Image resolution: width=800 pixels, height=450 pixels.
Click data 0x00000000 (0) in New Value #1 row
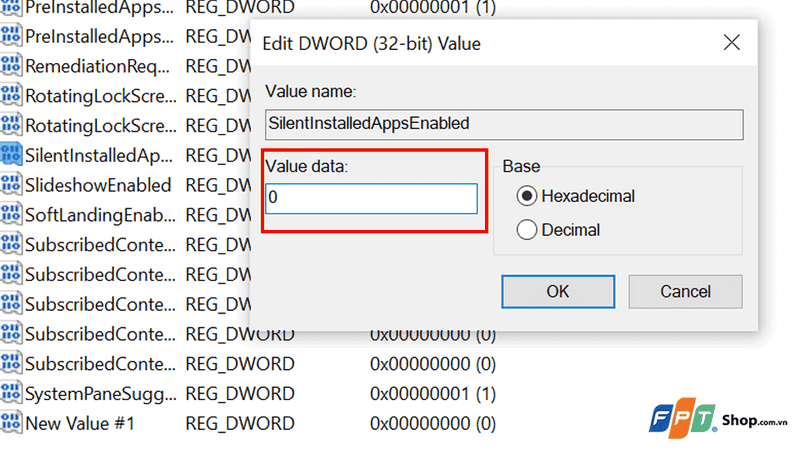coord(433,423)
